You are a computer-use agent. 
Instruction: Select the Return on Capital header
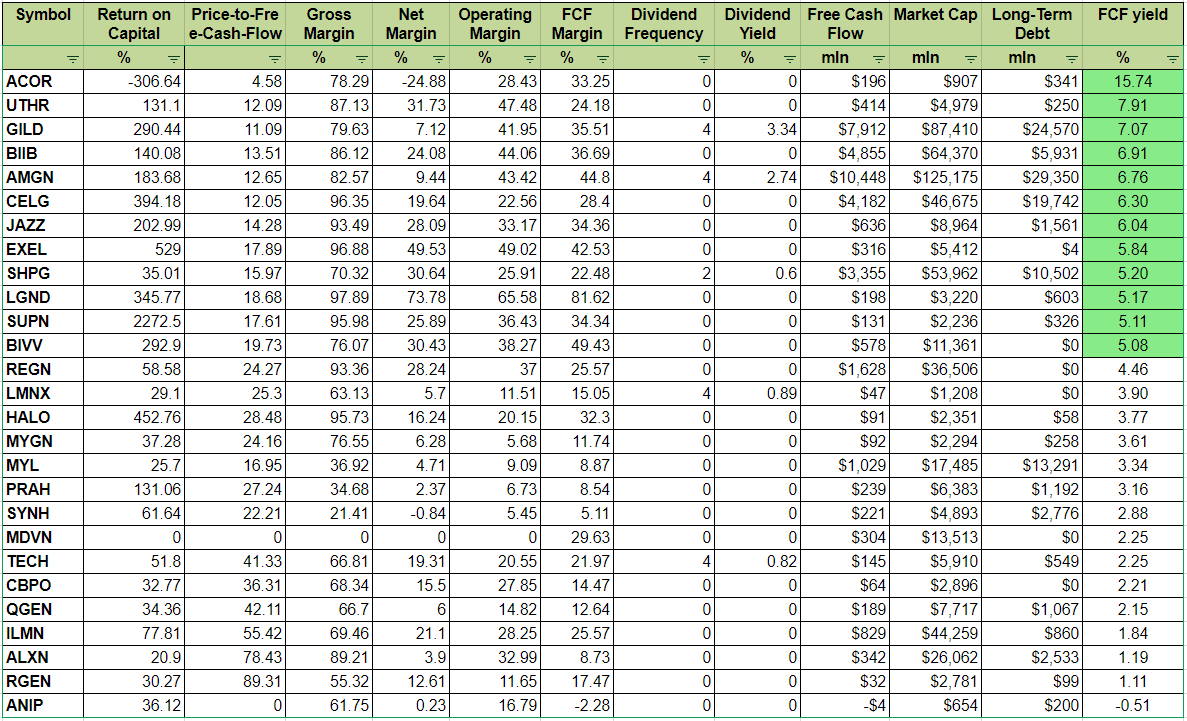(133, 24)
